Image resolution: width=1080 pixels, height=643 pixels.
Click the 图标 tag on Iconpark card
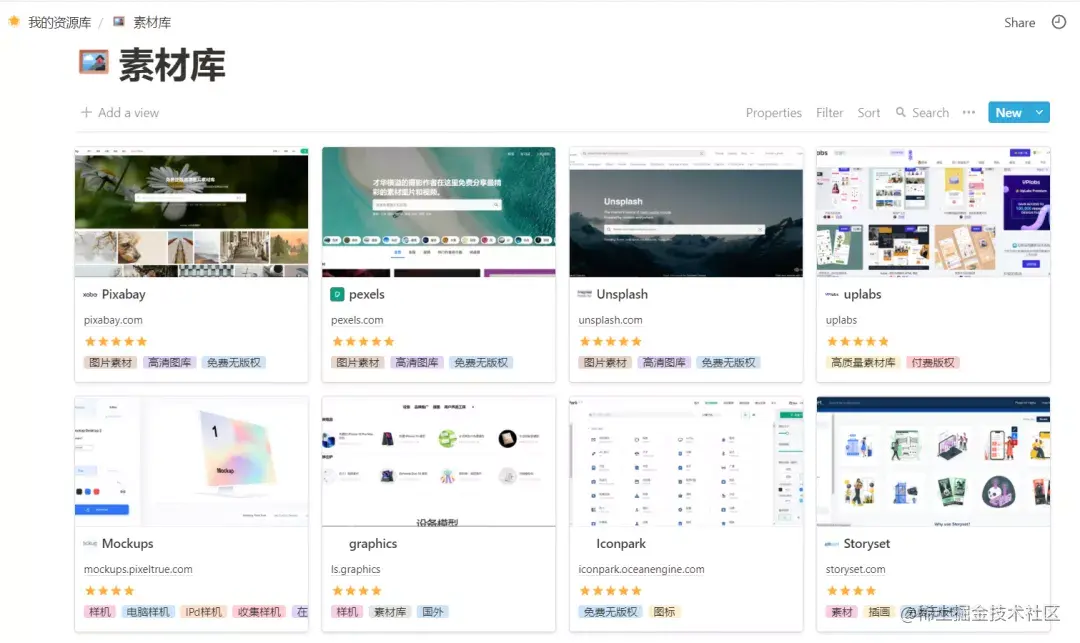point(664,612)
